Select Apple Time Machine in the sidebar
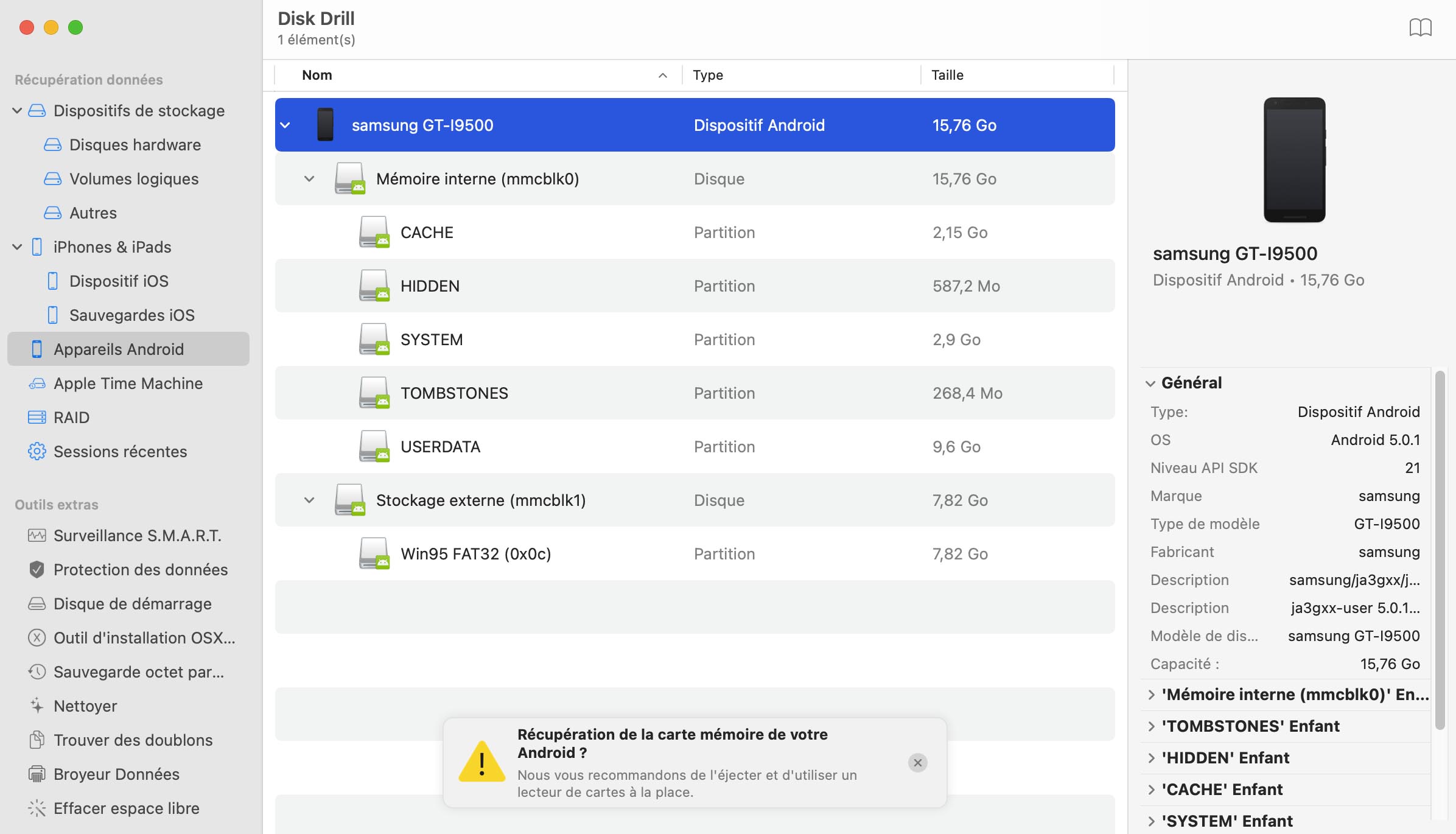This screenshot has height=834, width=1456. (128, 384)
